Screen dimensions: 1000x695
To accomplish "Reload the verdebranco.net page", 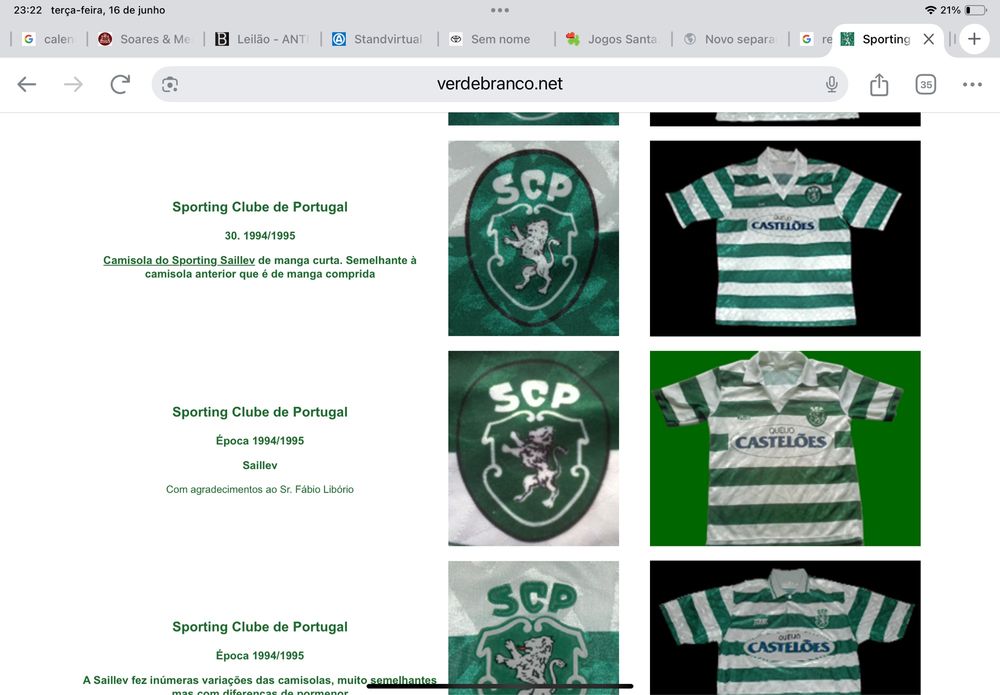I will pos(120,84).
